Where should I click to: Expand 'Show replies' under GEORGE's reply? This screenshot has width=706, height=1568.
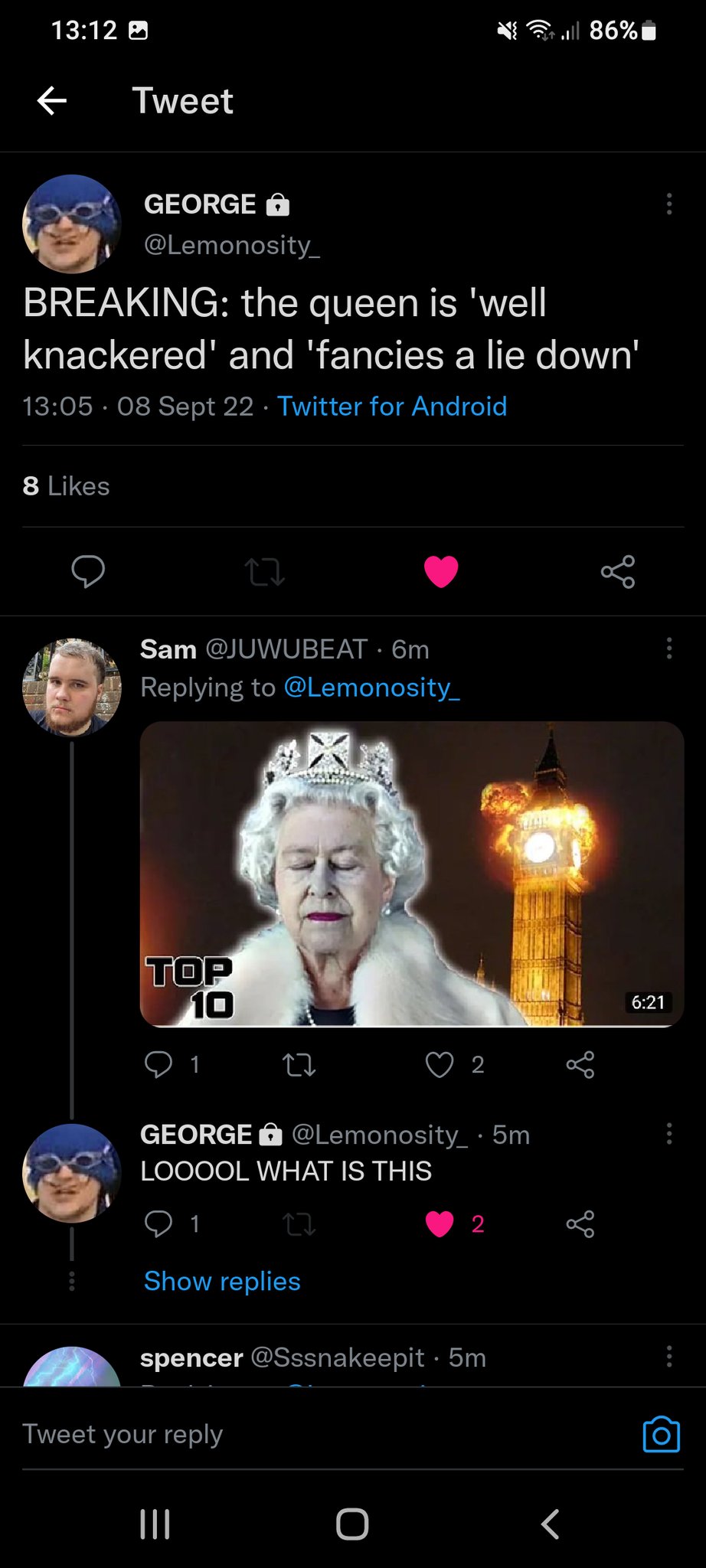[x=222, y=1281]
